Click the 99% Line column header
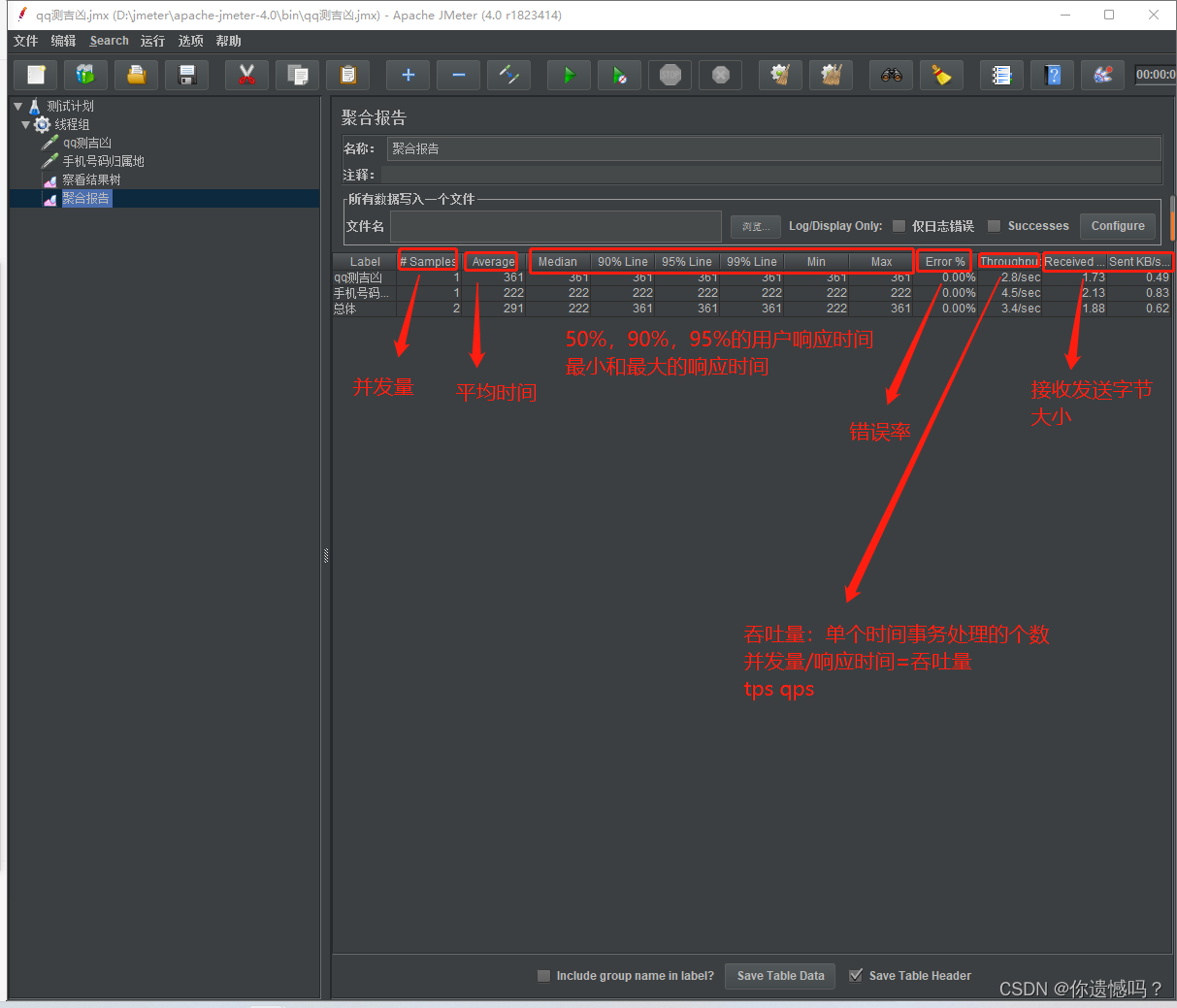 [751, 262]
